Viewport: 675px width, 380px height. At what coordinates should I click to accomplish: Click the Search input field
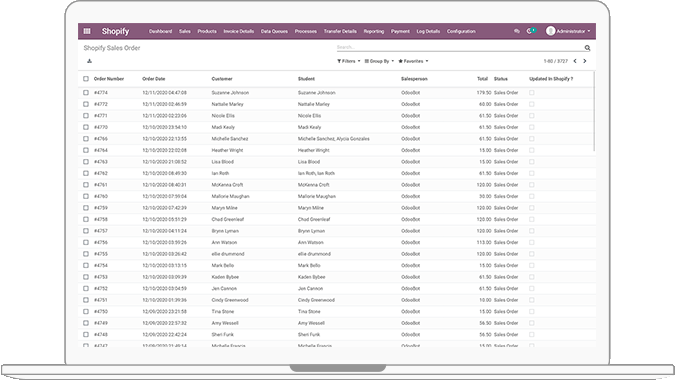pyautogui.click(x=460, y=47)
